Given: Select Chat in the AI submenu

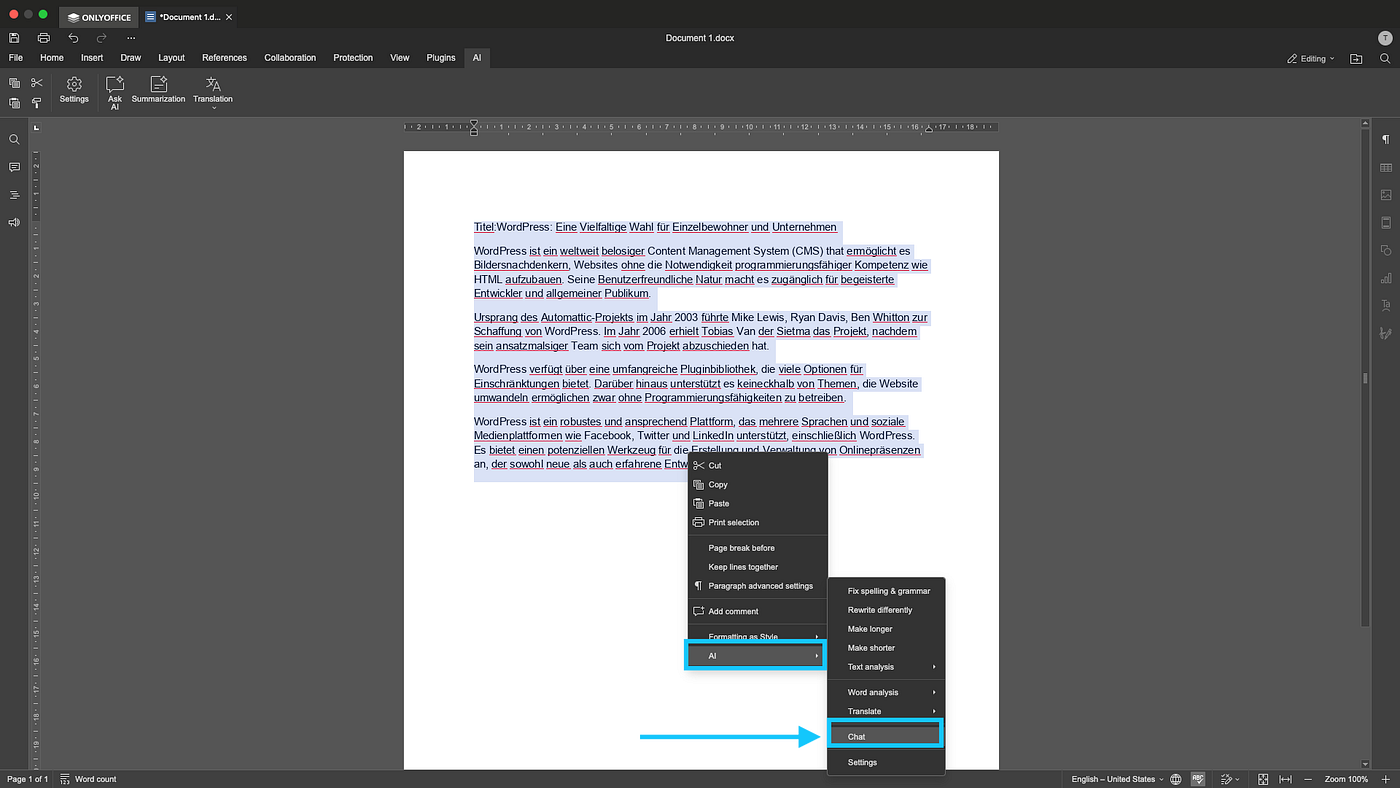Looking at the screenshot, I should coord(886,736).
